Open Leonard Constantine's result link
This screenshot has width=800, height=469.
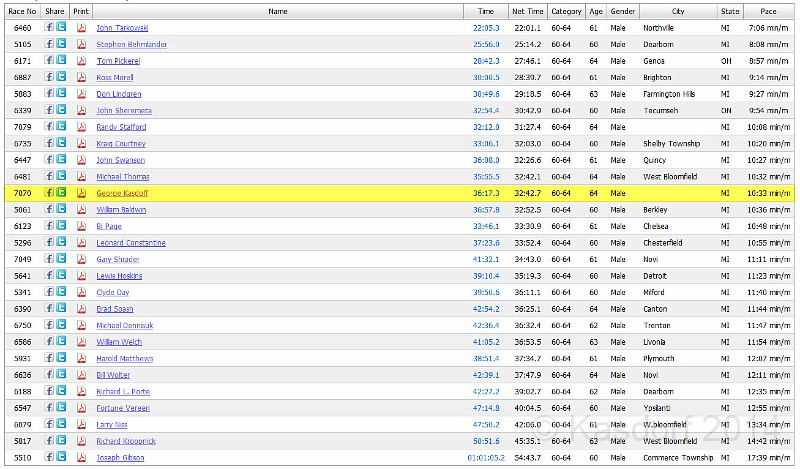(x=131, y=243)
